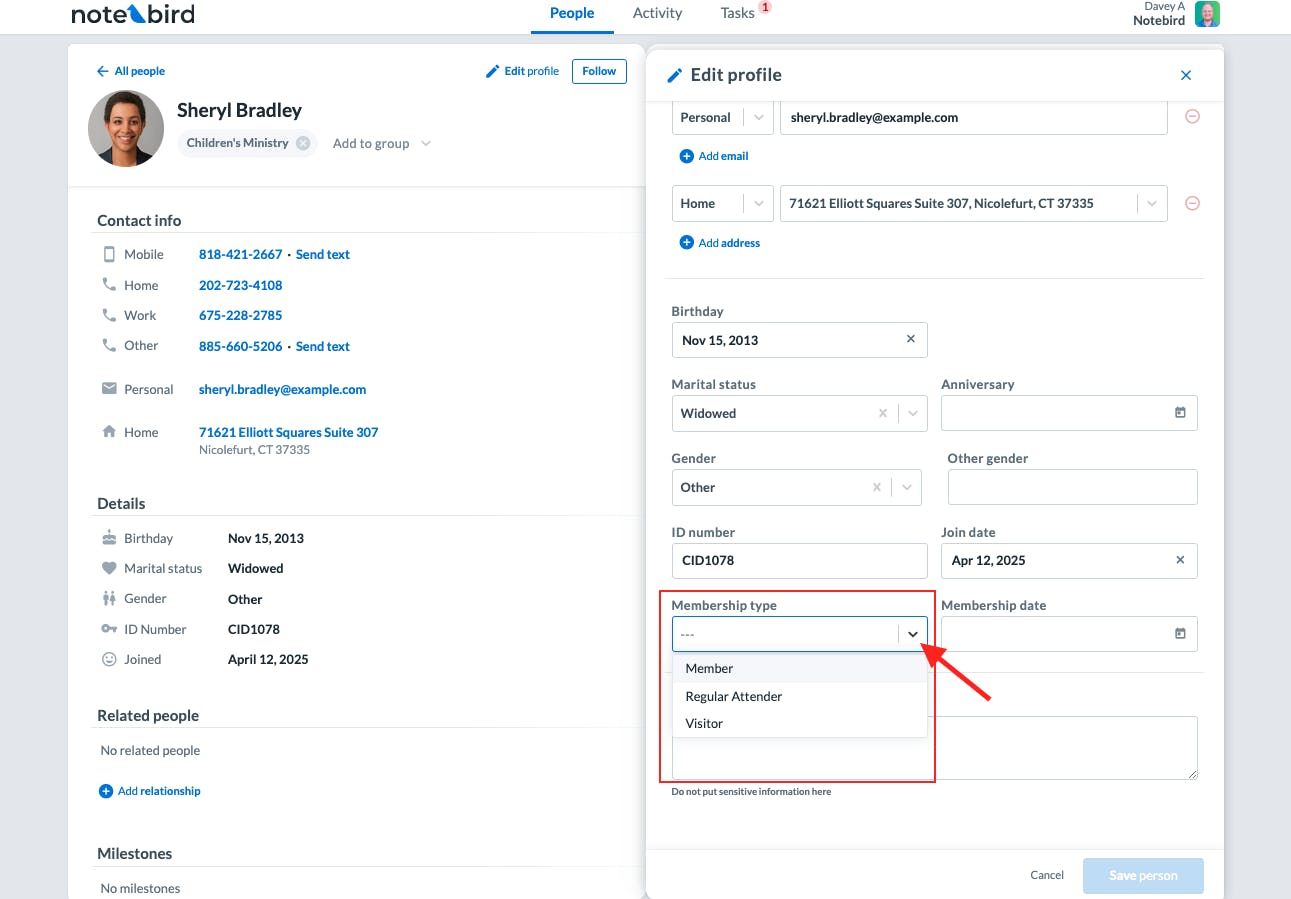Switch to the Activity tab
This screenshot has width=1291, height=899.
click(x=657, y=13)
